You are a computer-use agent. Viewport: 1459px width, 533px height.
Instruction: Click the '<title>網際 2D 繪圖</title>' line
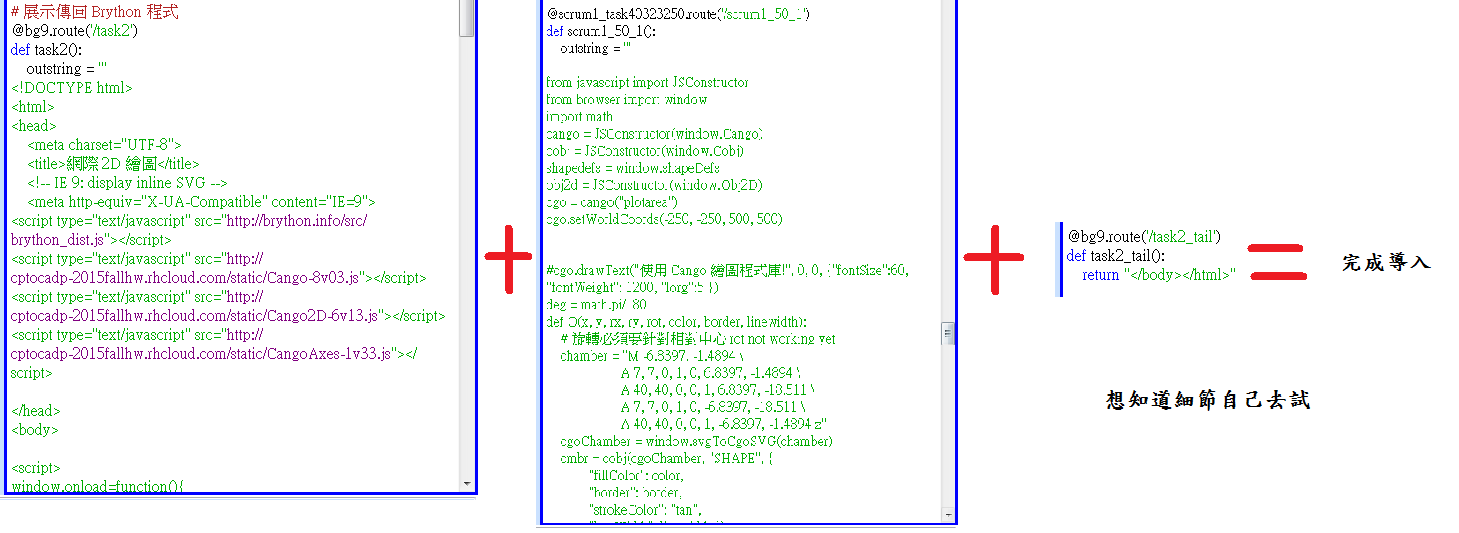113,164
